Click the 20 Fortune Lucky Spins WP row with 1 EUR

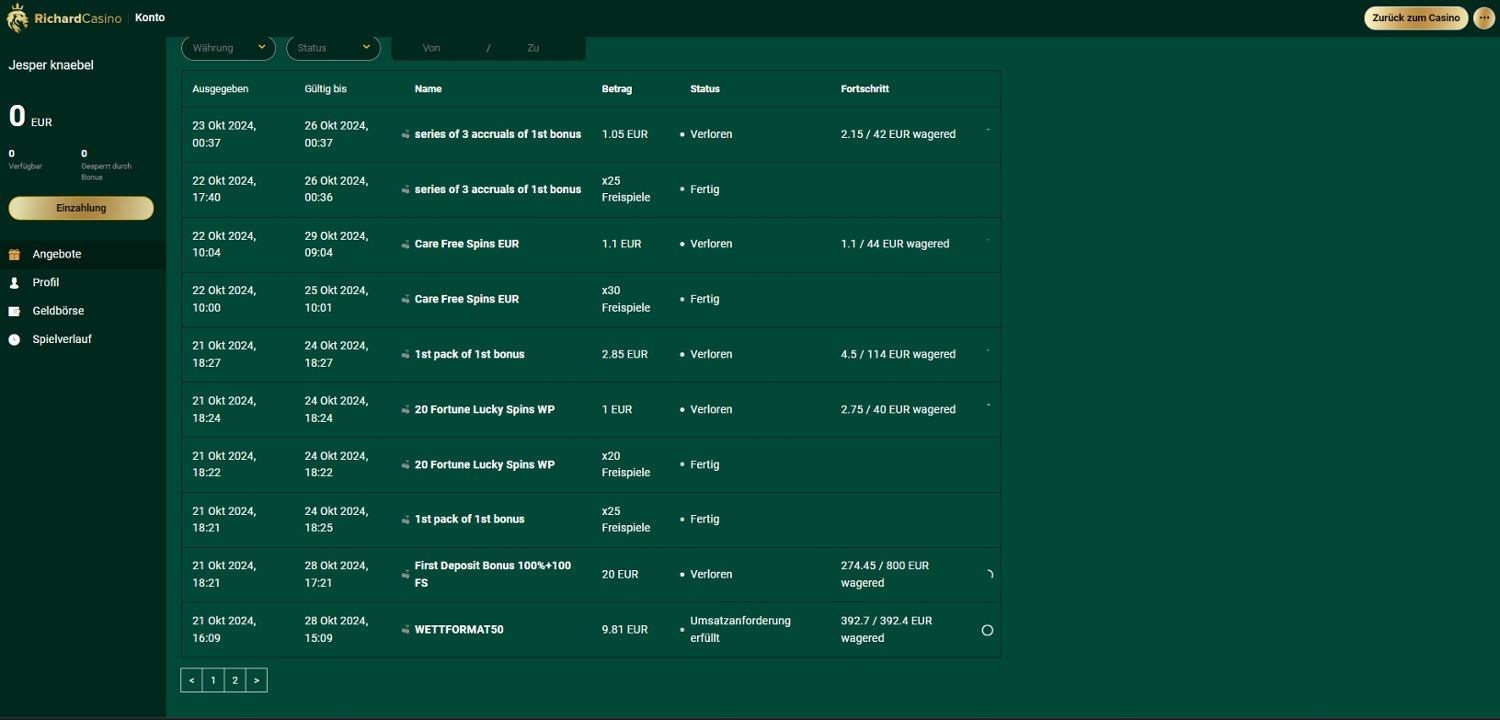point(590,409)
